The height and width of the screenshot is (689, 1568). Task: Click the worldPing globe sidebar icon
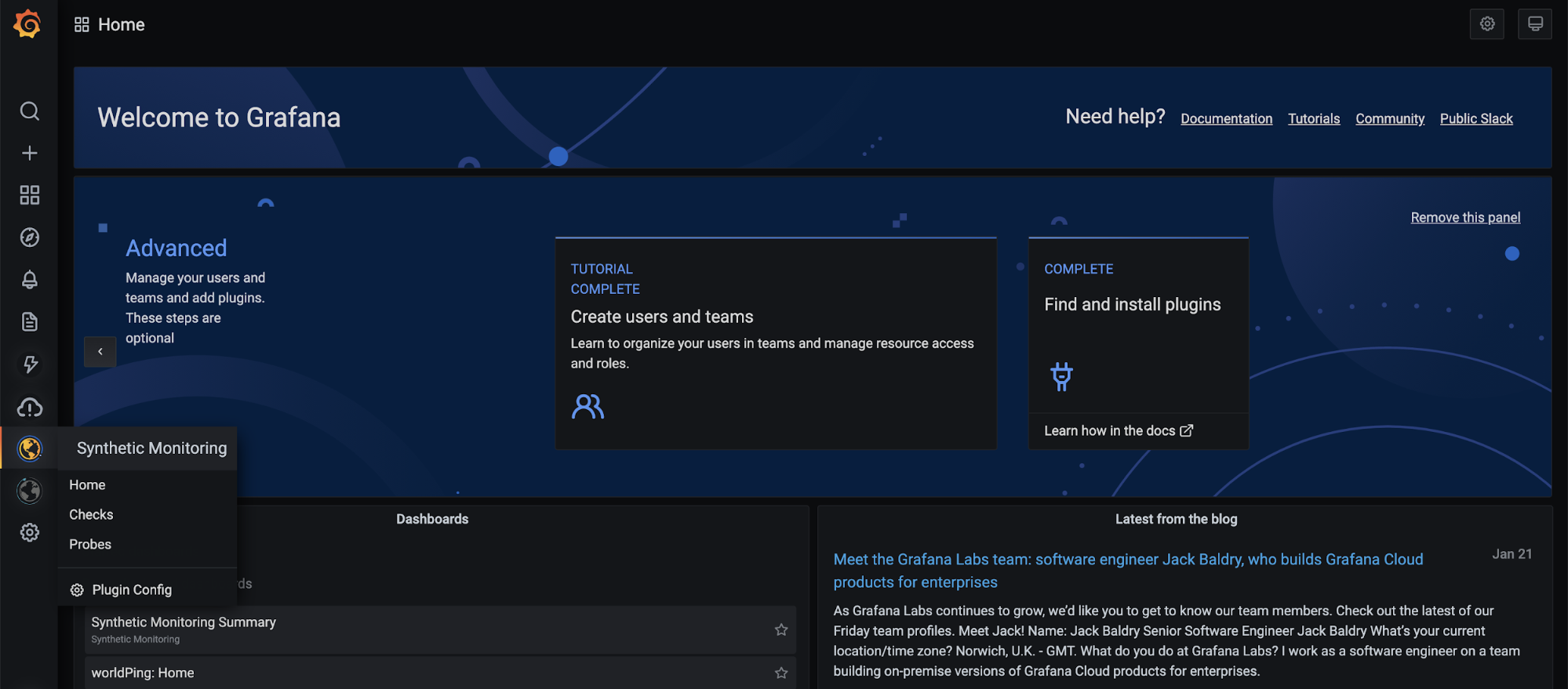pyautogui.click(x=30, y=491)
